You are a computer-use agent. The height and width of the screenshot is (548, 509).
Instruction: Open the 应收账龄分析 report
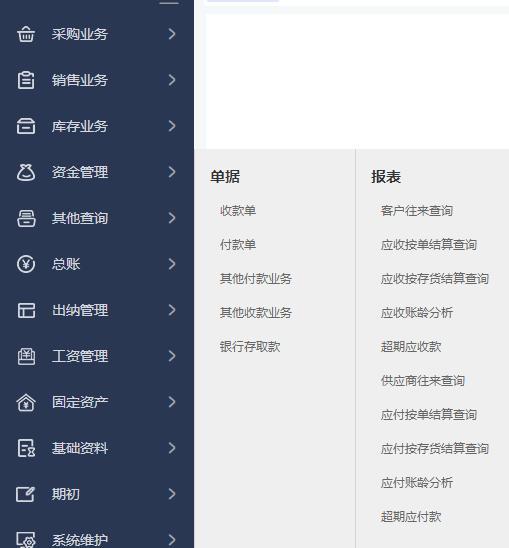pyautogui.click(x=417, y=313)
